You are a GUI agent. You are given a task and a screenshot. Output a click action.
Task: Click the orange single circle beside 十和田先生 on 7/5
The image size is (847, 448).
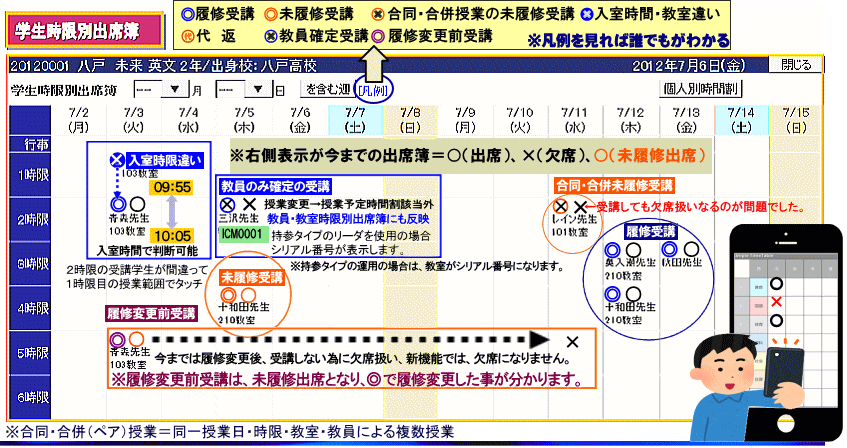click(x=248, y=295)
